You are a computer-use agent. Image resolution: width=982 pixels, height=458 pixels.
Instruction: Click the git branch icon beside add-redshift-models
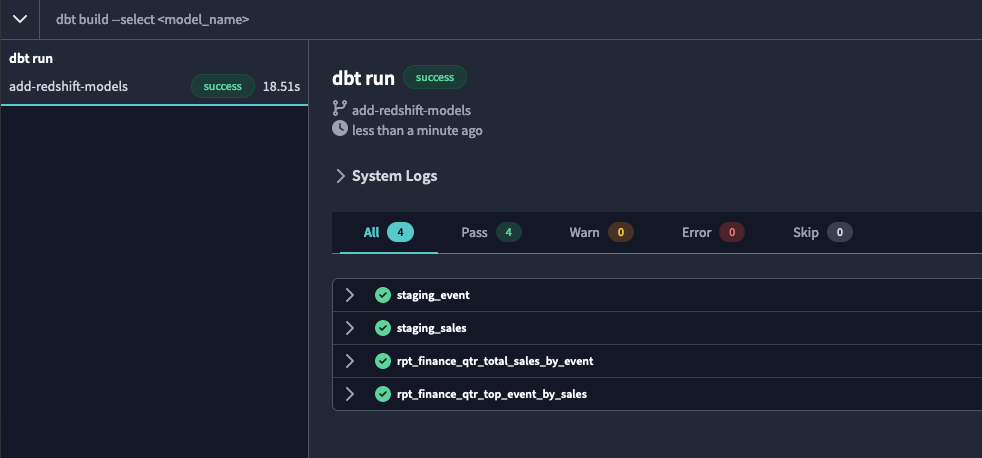[339, 108]
